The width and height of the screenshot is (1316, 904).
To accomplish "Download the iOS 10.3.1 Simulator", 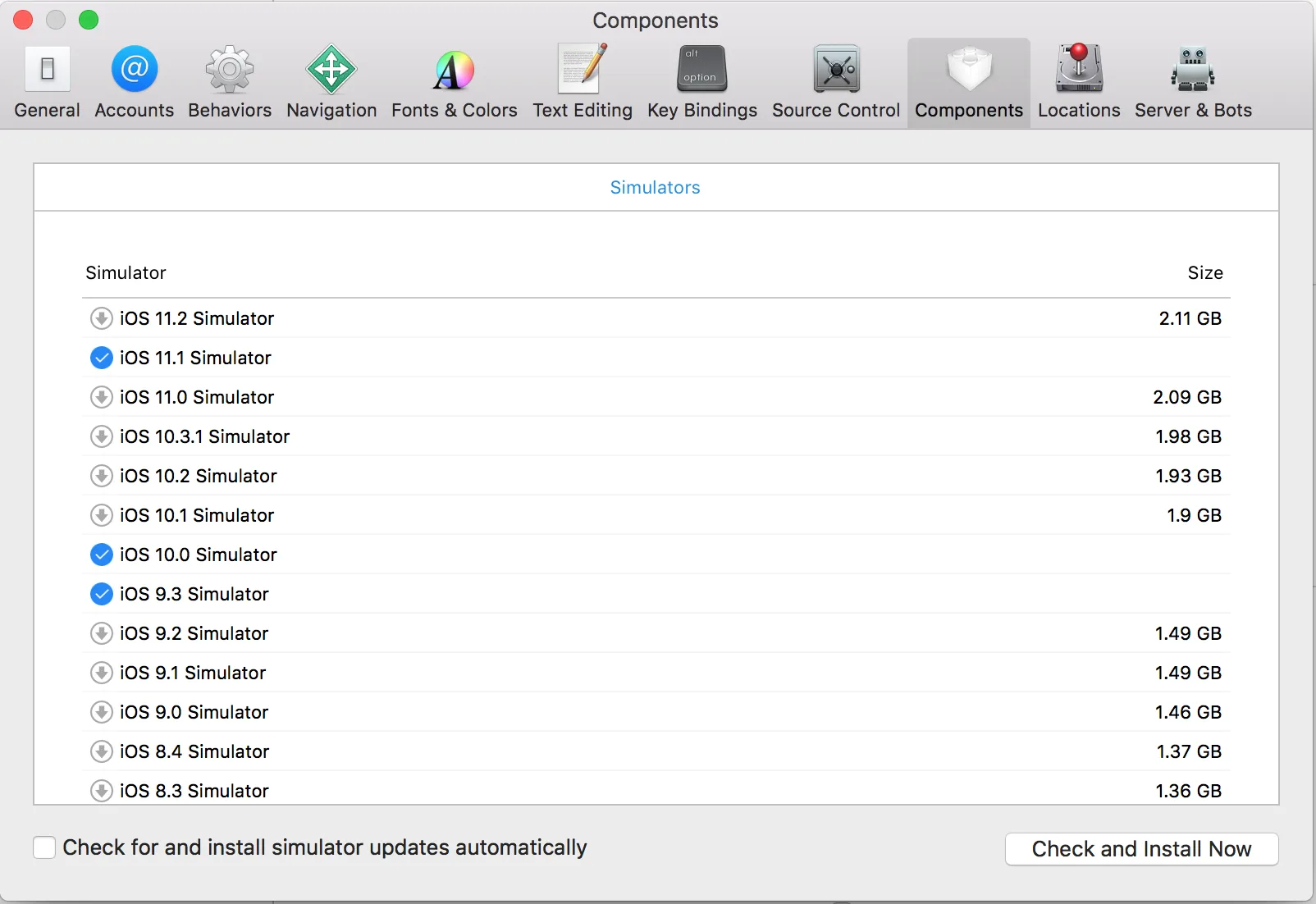I will pyautogui.click(x=101, y=436).
